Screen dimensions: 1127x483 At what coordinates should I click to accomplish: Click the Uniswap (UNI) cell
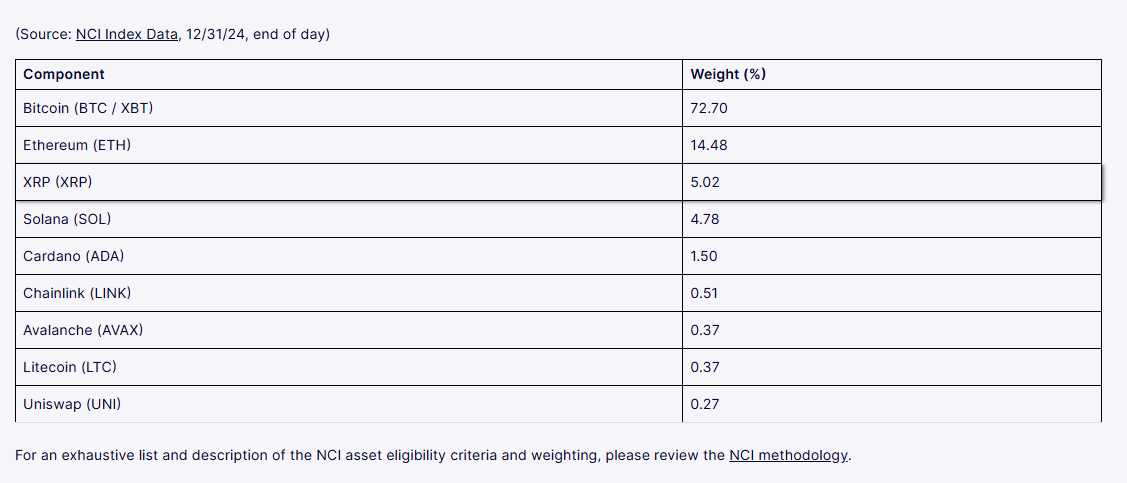click(x=73, y=404)
